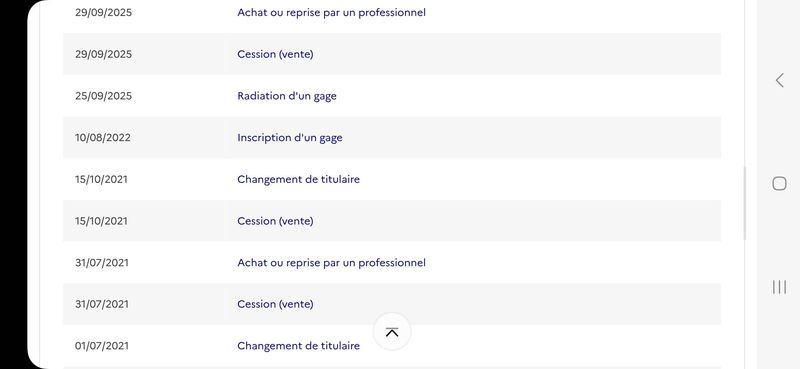Tap the Android back chevron
Image resolution: width=800 pixels, height=369 pixels.
pos(779,80)
